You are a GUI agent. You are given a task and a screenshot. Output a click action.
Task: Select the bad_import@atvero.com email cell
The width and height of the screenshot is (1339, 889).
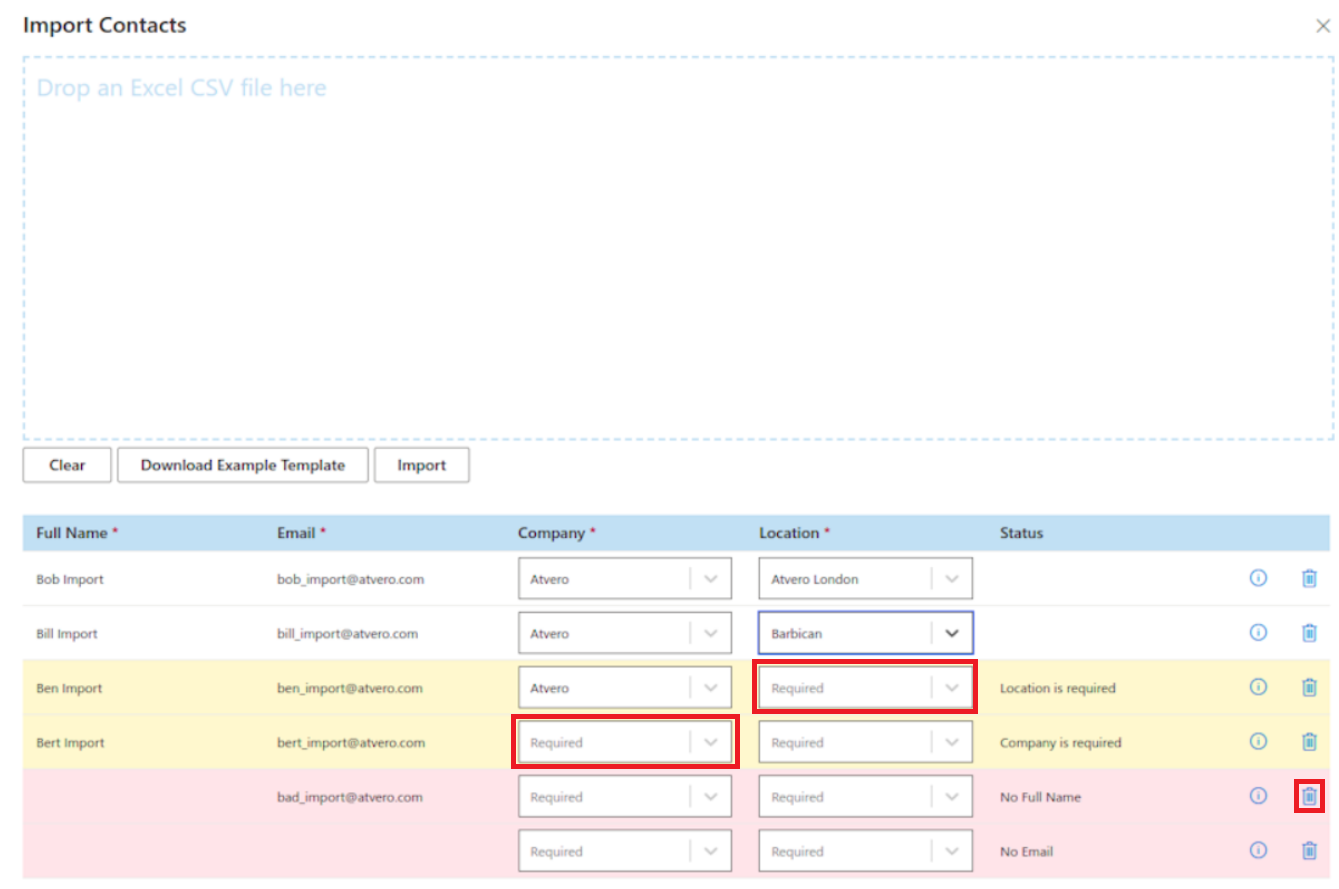pos(350,797)
